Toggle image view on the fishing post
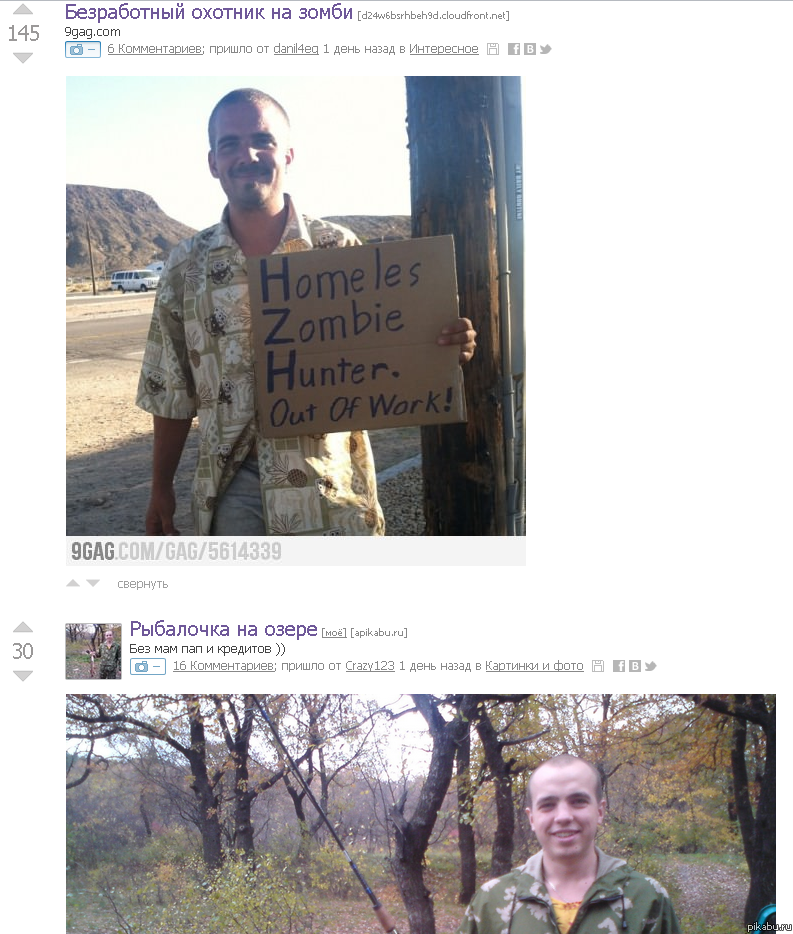This screenshot has width=793, height=934. tap(148, 667)
